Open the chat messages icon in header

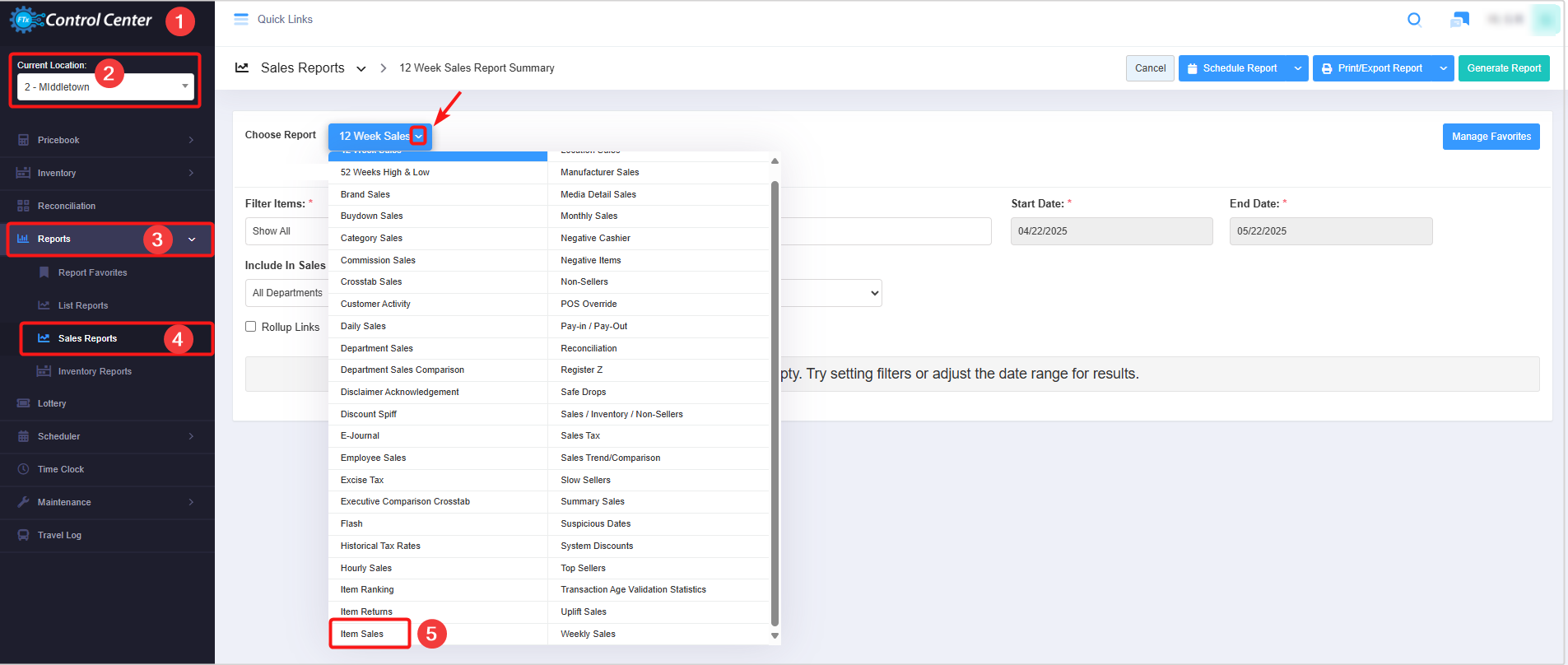pos(1459,20)
